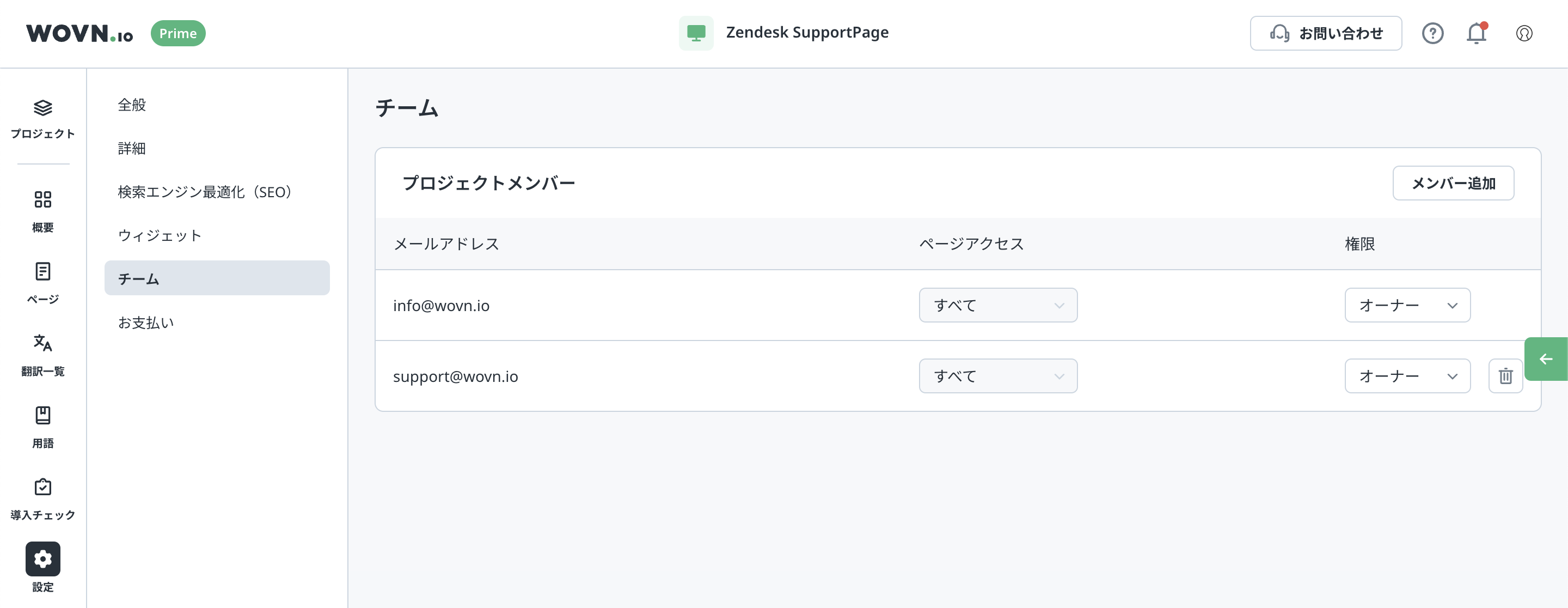
Task: Open the notification bell
Action: point(1476,34)
